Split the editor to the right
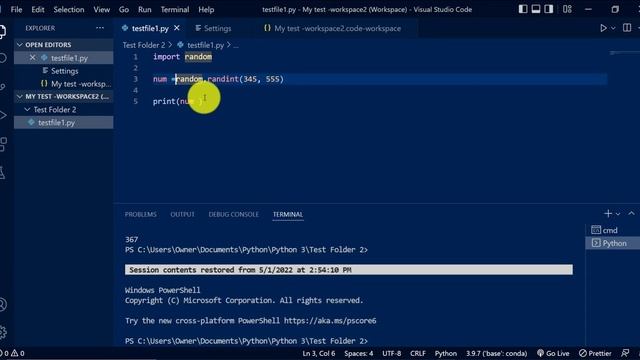Image resolution: width=640 pixels, height=360 pixels. click(x=627, y=28)
